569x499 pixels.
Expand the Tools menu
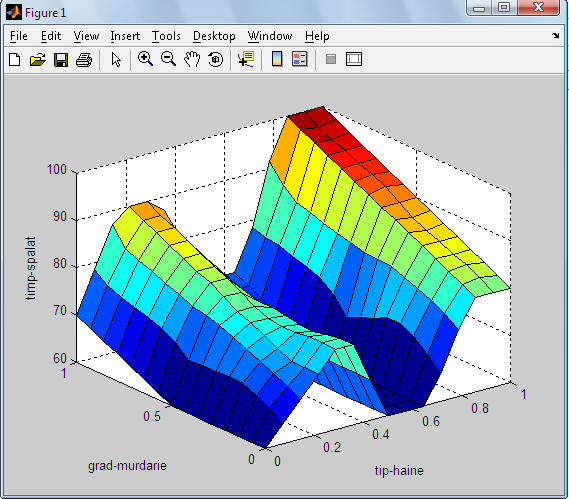(x=166, y=36)
